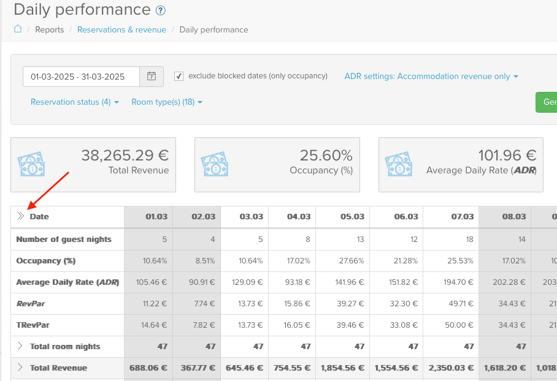Expand all rows with the Date double chevron
Viewport: 557px width, 381px height.
(x=21, y=216)
